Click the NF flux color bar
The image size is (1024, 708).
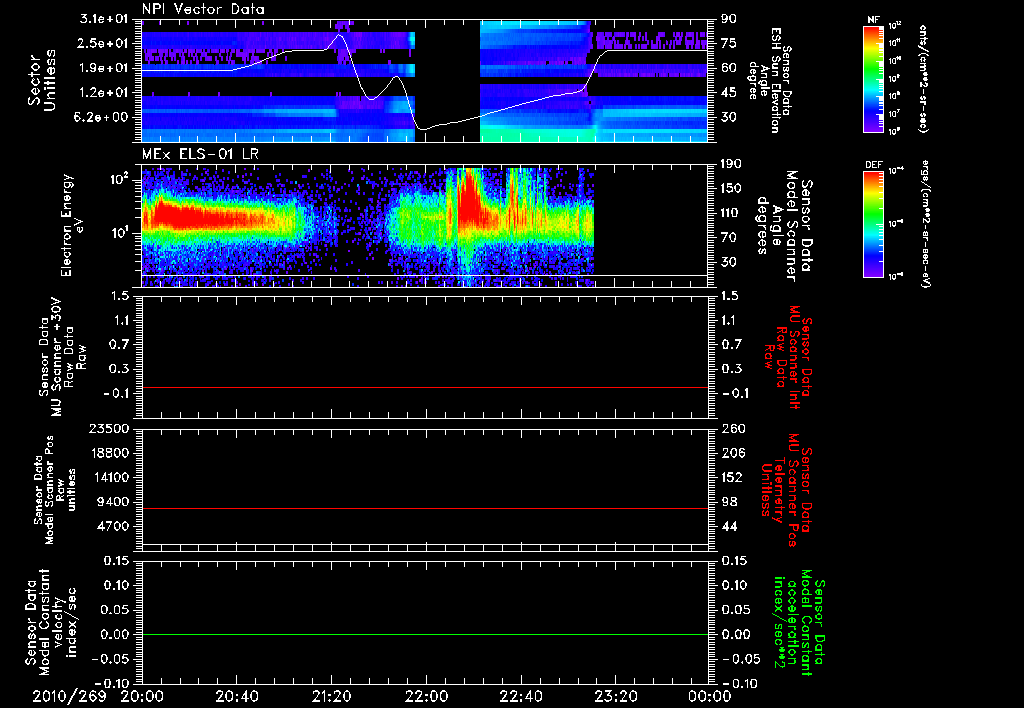(x=873, y=78)
